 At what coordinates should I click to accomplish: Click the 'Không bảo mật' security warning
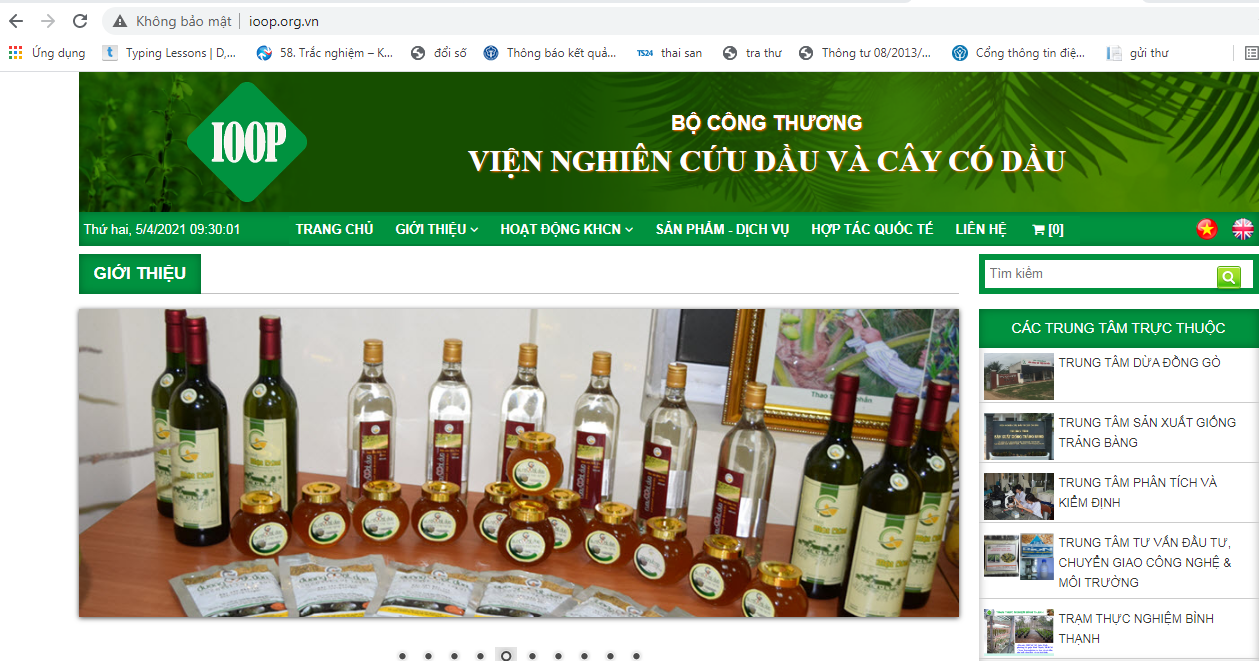point(172,21)
